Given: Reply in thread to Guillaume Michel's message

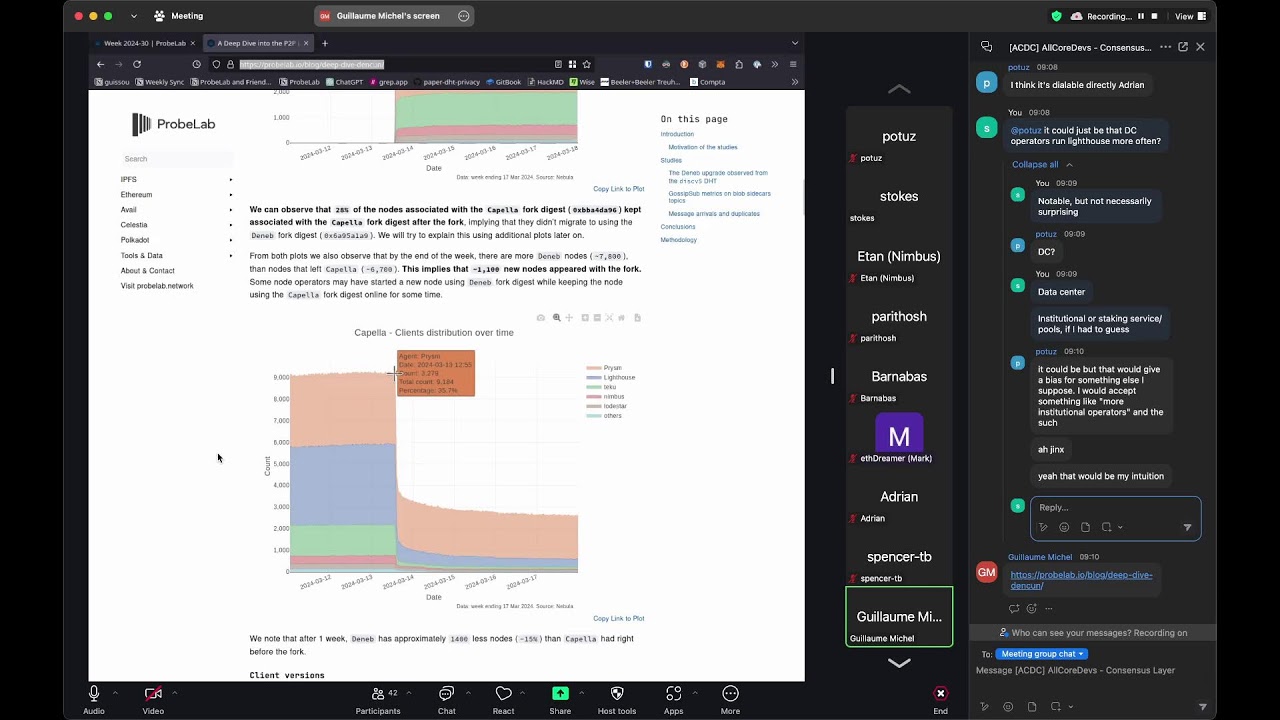Looking at the screenshot, I should 1014,608.
